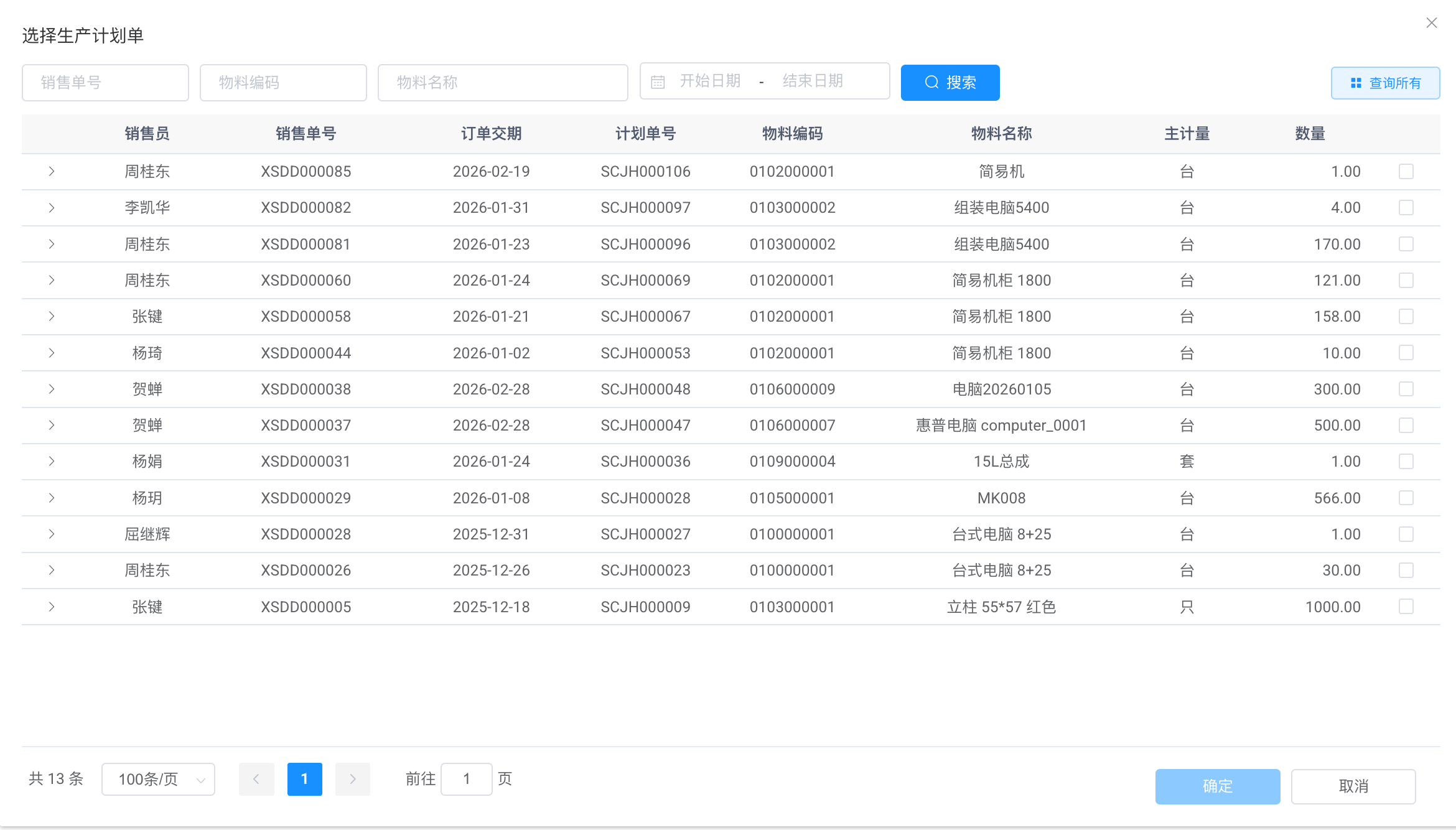1456x830 pixels.
Task: Expand row for order XSDD000060
Action: 52,280
